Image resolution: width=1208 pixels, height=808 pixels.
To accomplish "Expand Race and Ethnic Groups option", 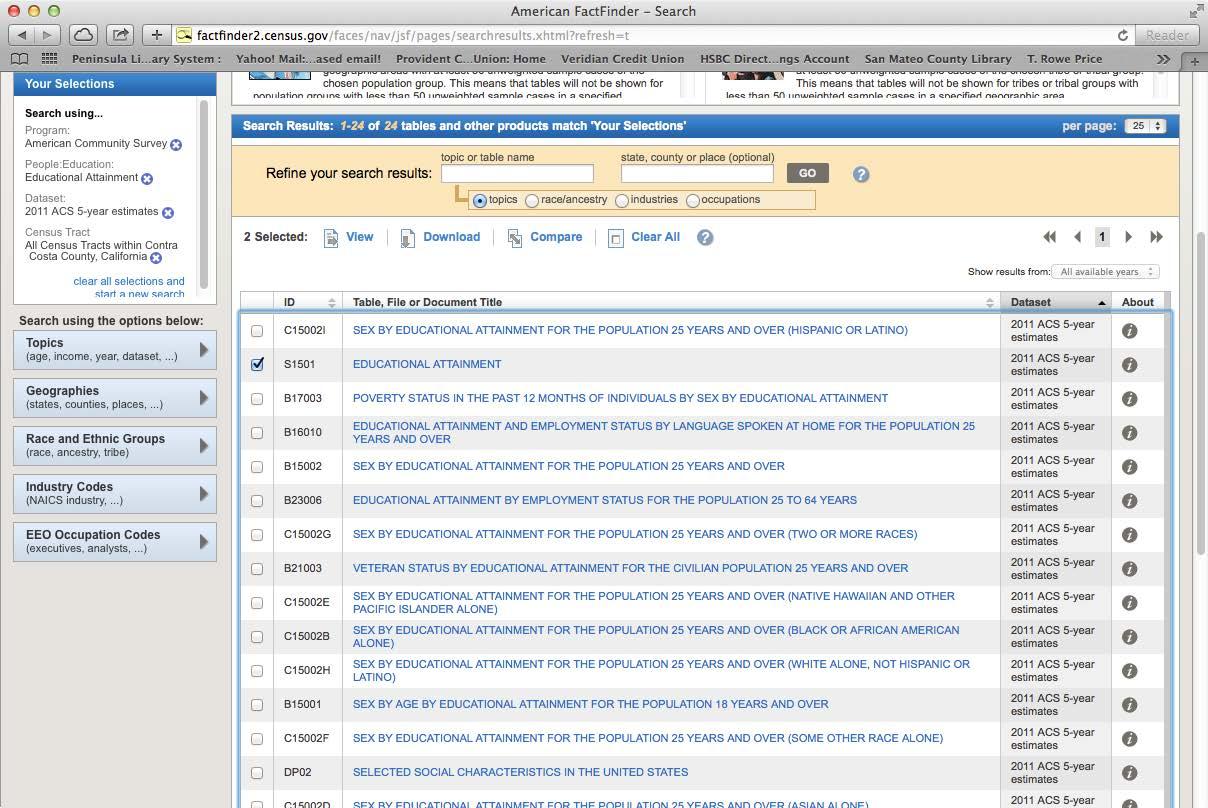I will [x=115, y=446].
